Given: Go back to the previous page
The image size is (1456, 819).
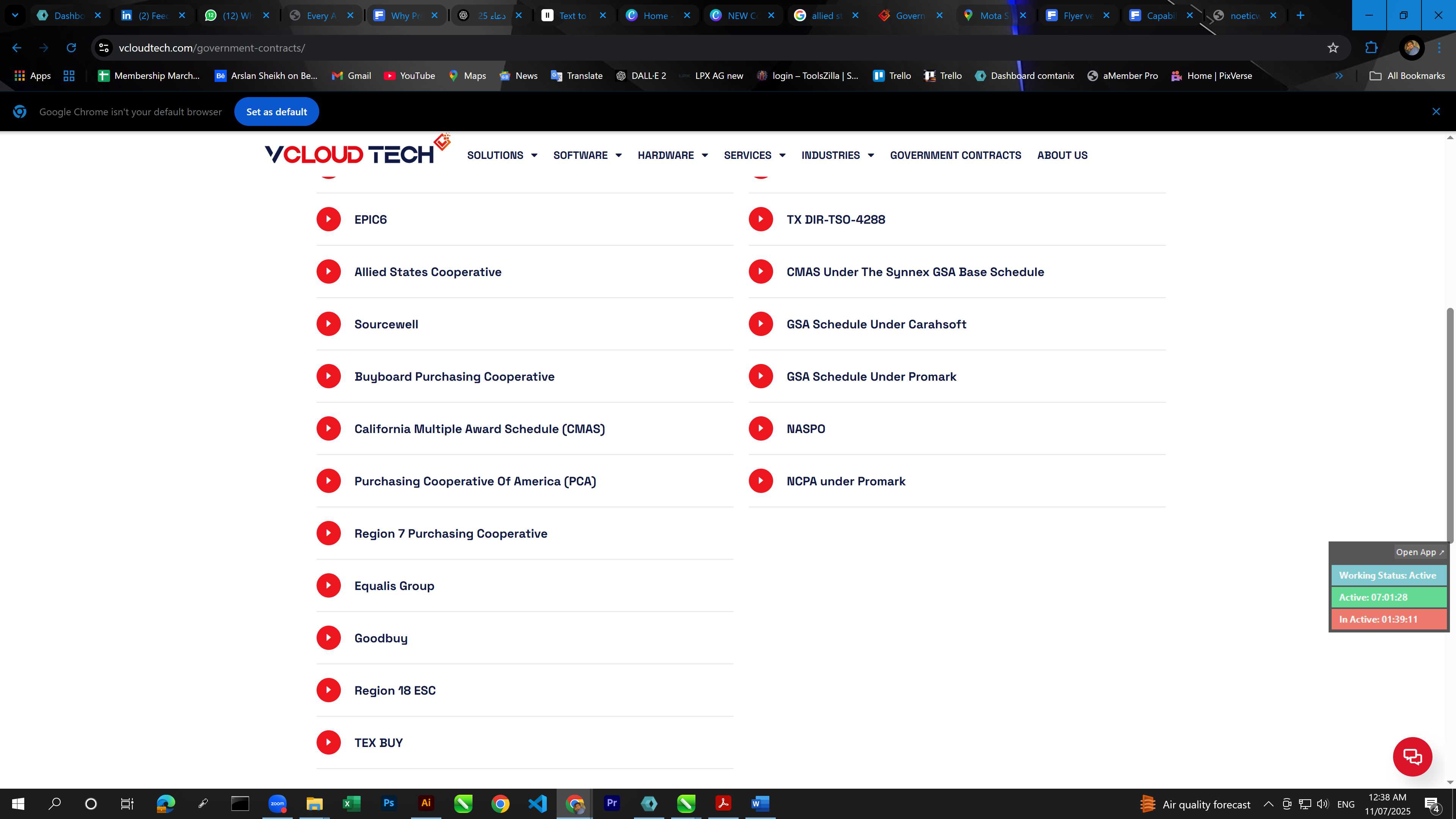Looking at the screenshot, I should [x=17, y=48].
